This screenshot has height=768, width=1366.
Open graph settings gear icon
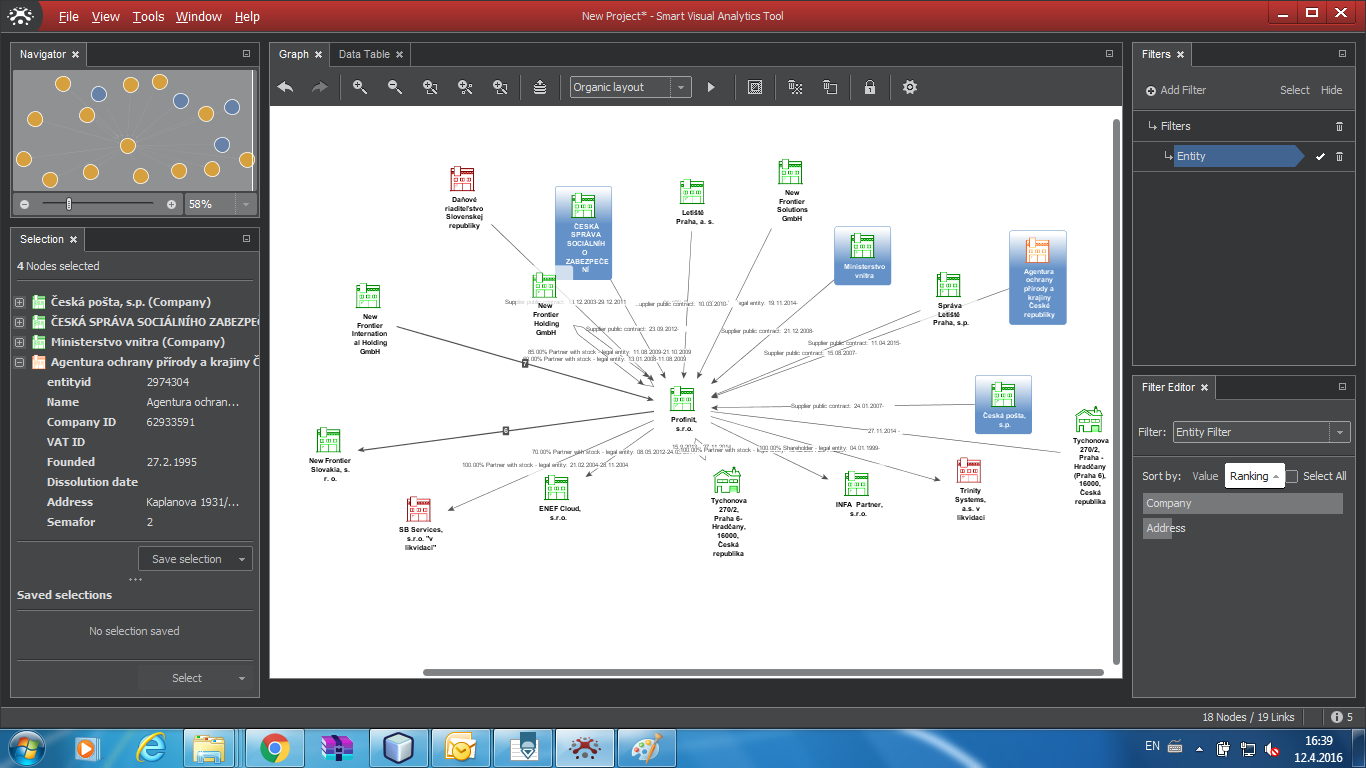909,88
